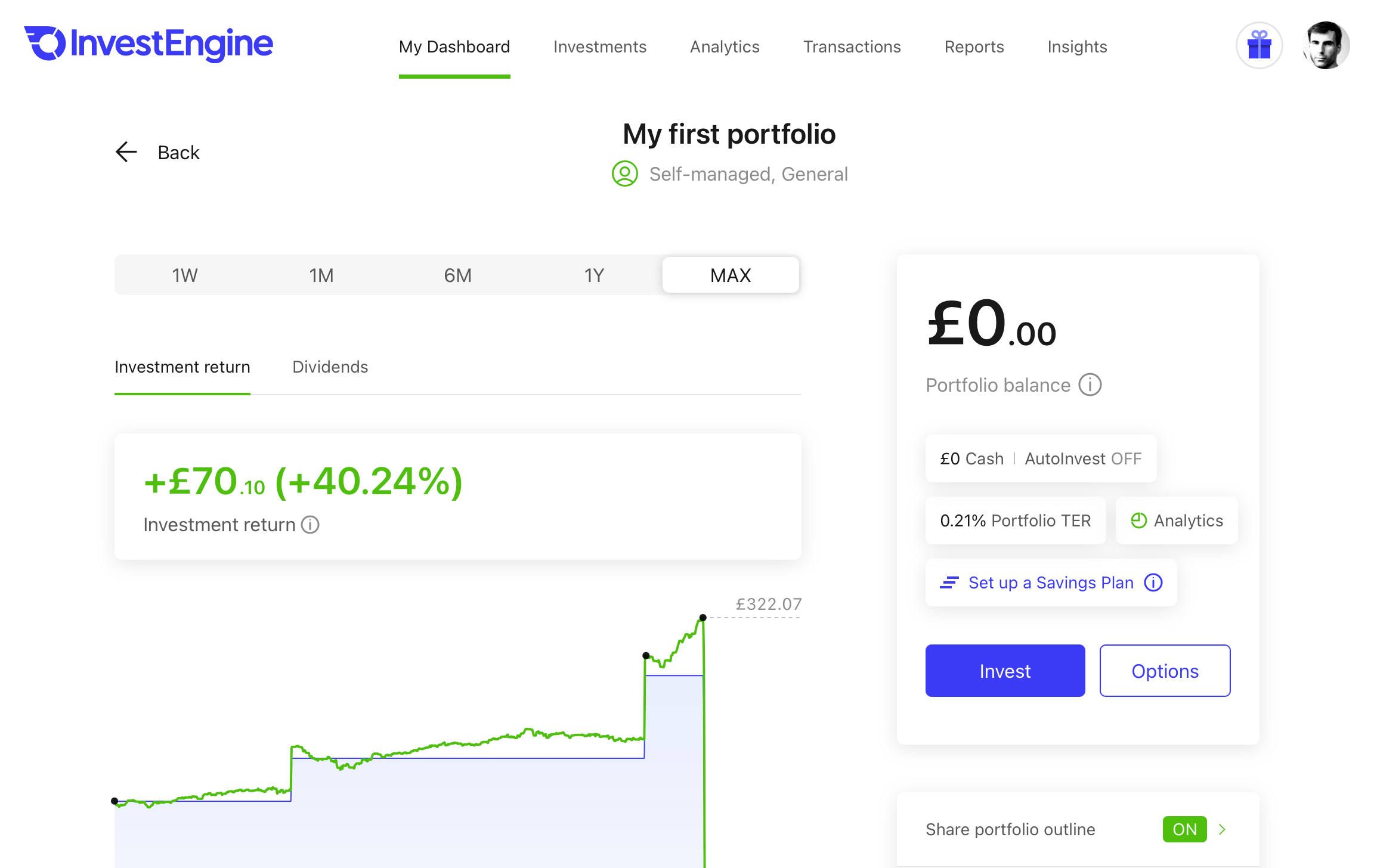Show info for Investment return
The width and height of the screenshot is (1374, 868).
coord(310,525)
